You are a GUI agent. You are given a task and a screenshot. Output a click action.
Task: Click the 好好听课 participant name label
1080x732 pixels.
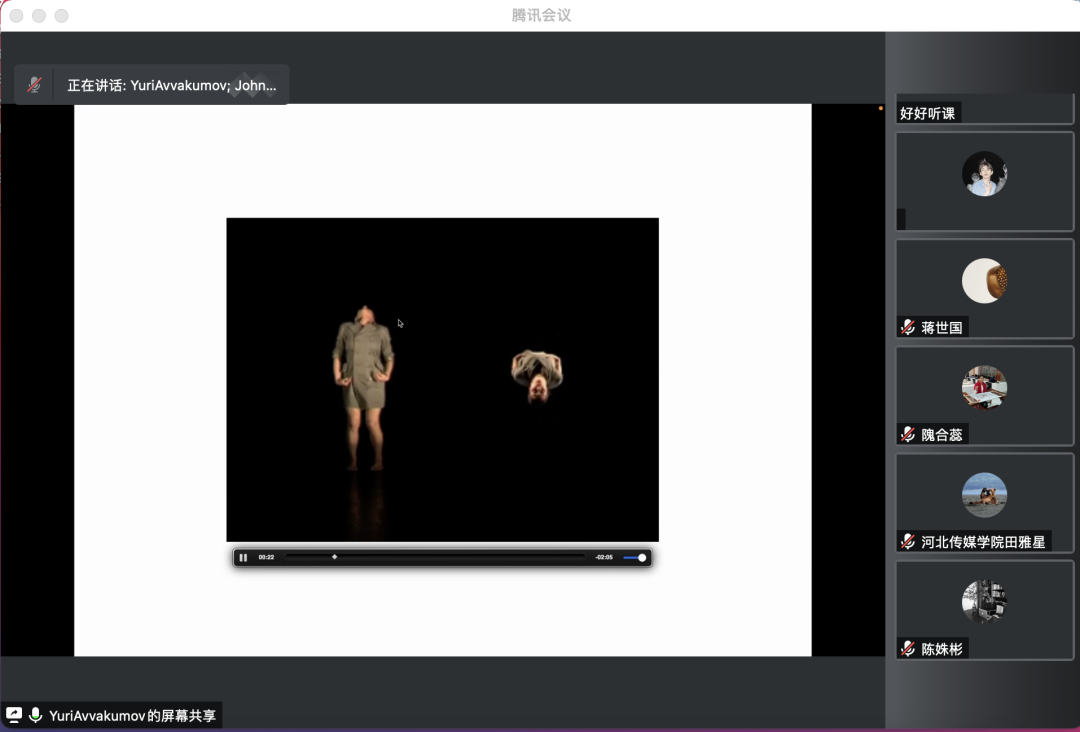(928, 113)
